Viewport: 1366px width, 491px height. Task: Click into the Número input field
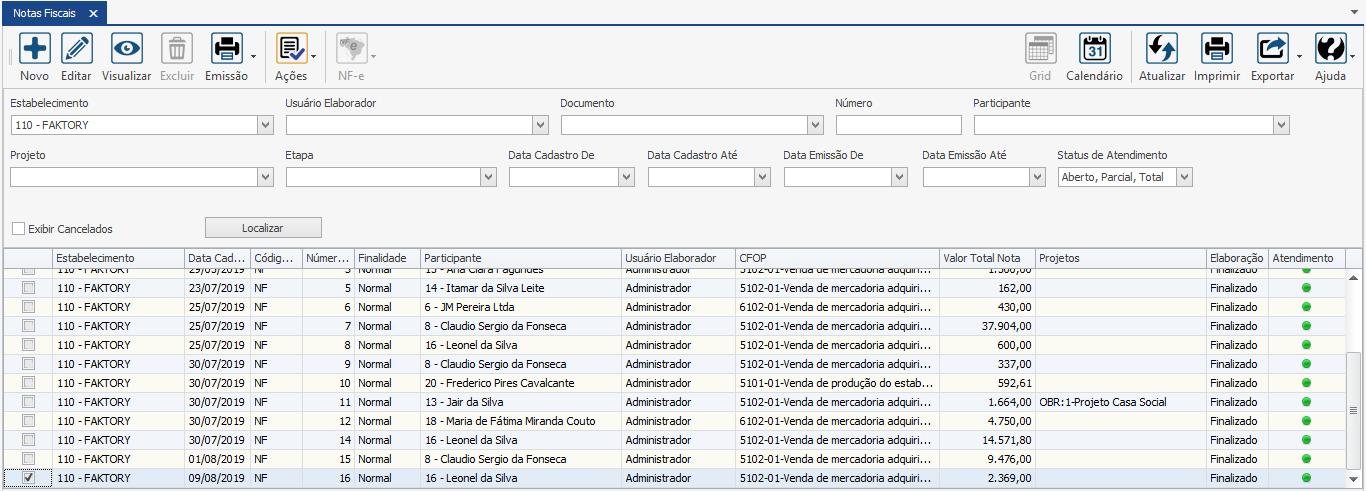click(x=898, y=125)
